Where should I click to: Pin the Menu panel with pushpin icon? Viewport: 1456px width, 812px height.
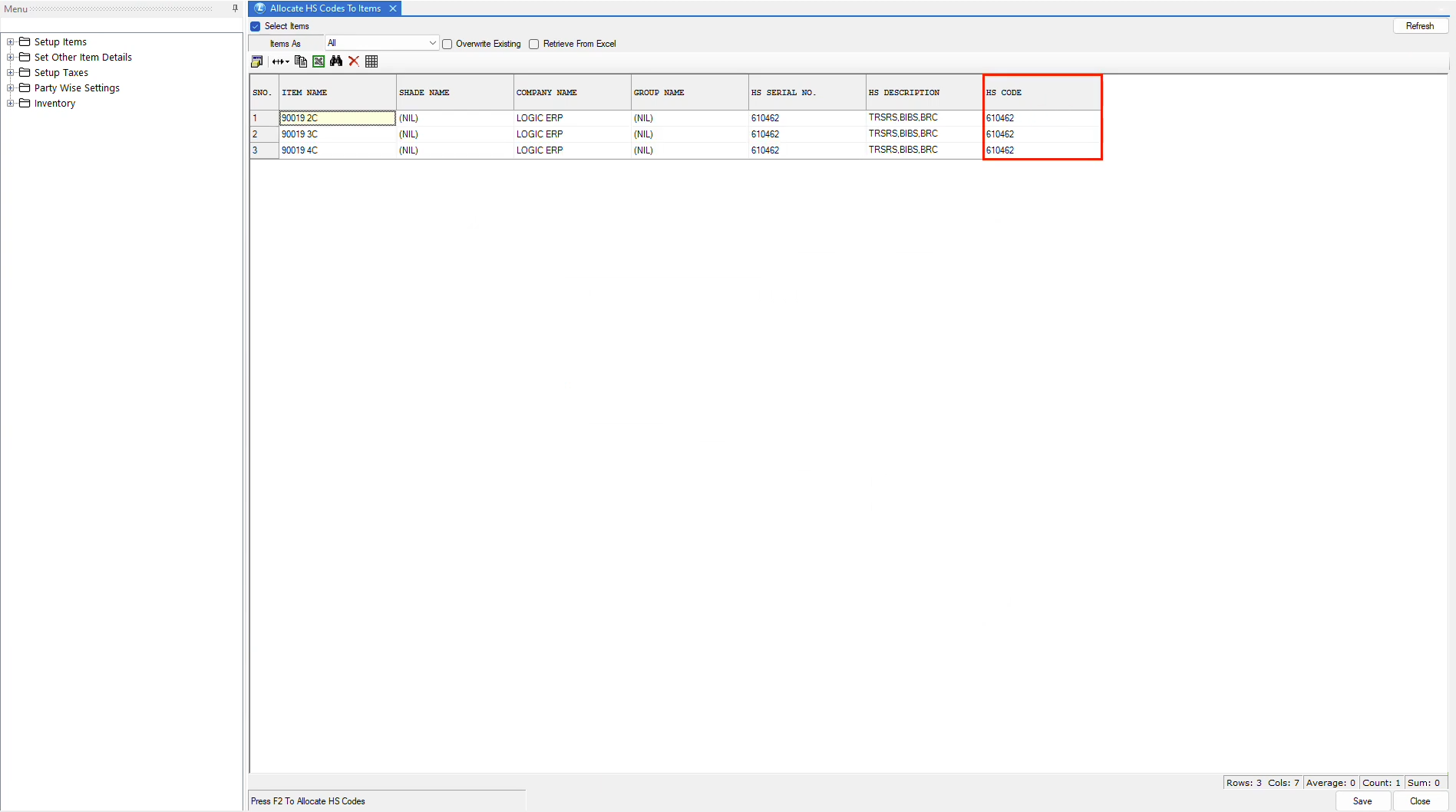point(235,8)
